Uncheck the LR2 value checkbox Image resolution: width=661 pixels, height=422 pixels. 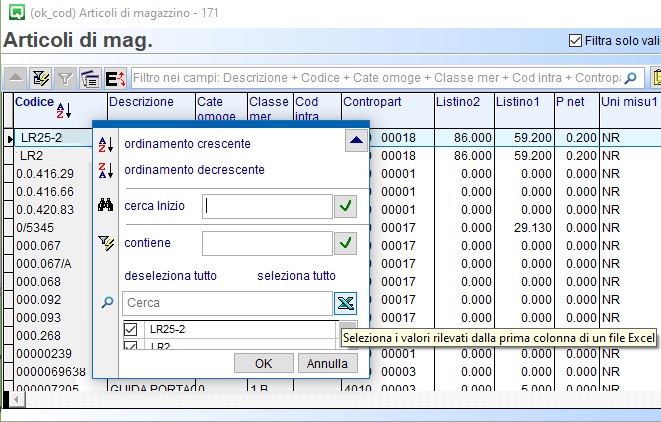coord(130,346)
